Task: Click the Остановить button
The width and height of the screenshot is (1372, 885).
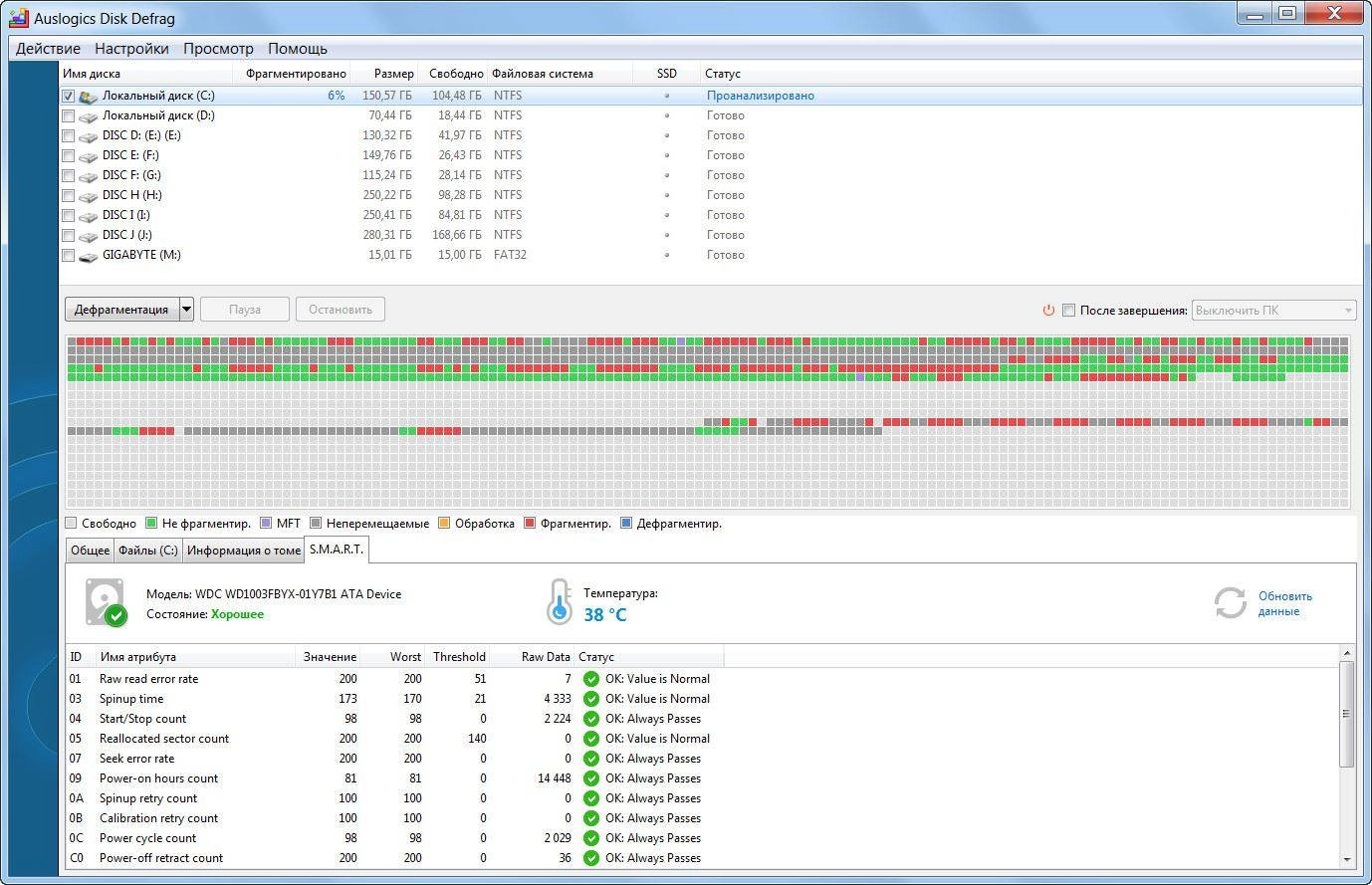Action: point(341,310)
